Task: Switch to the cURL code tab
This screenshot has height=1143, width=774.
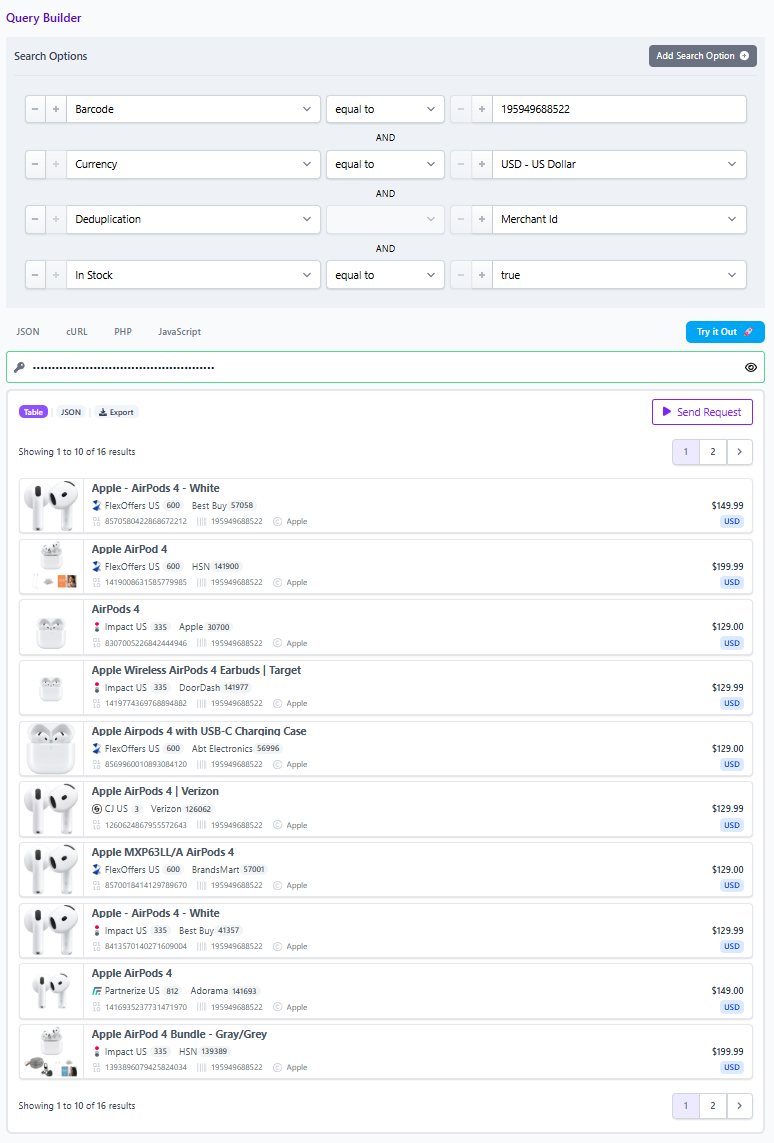Action: 77,331
